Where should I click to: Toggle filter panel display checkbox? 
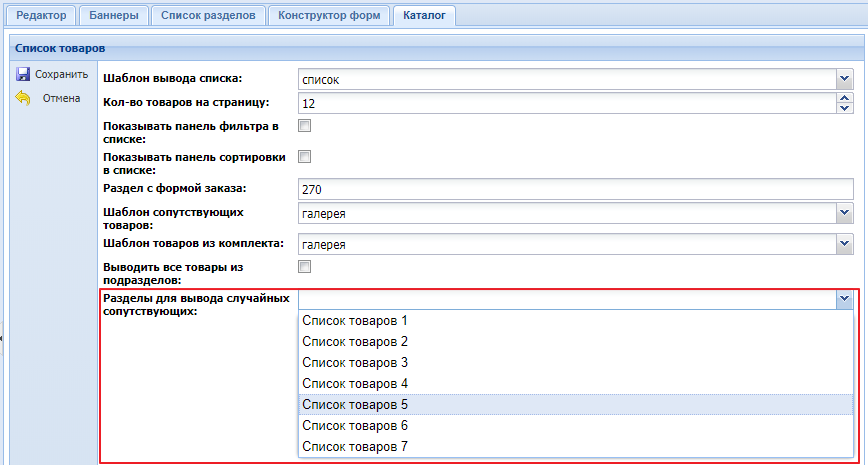pyautogui.click(x=305, y=126)
